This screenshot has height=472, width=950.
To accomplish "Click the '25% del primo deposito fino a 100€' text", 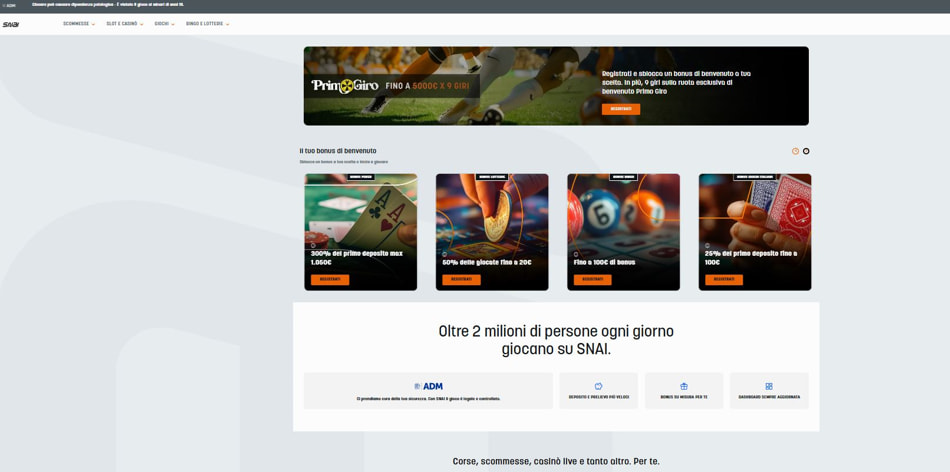I will pos(751,258).
